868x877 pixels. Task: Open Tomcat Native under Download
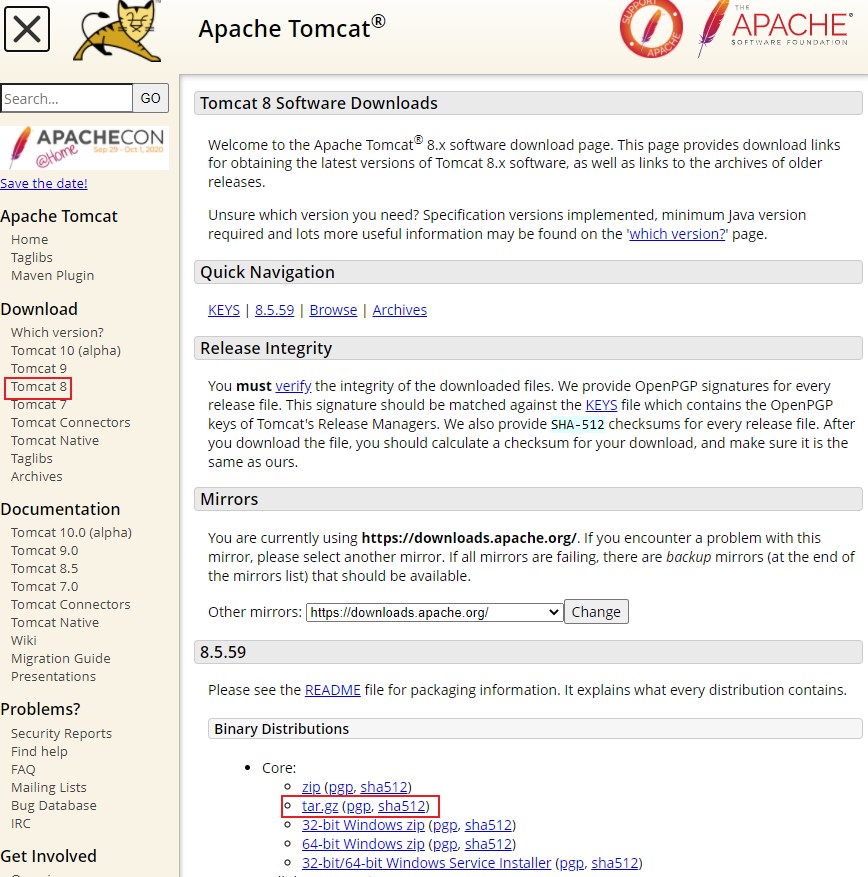55,440
